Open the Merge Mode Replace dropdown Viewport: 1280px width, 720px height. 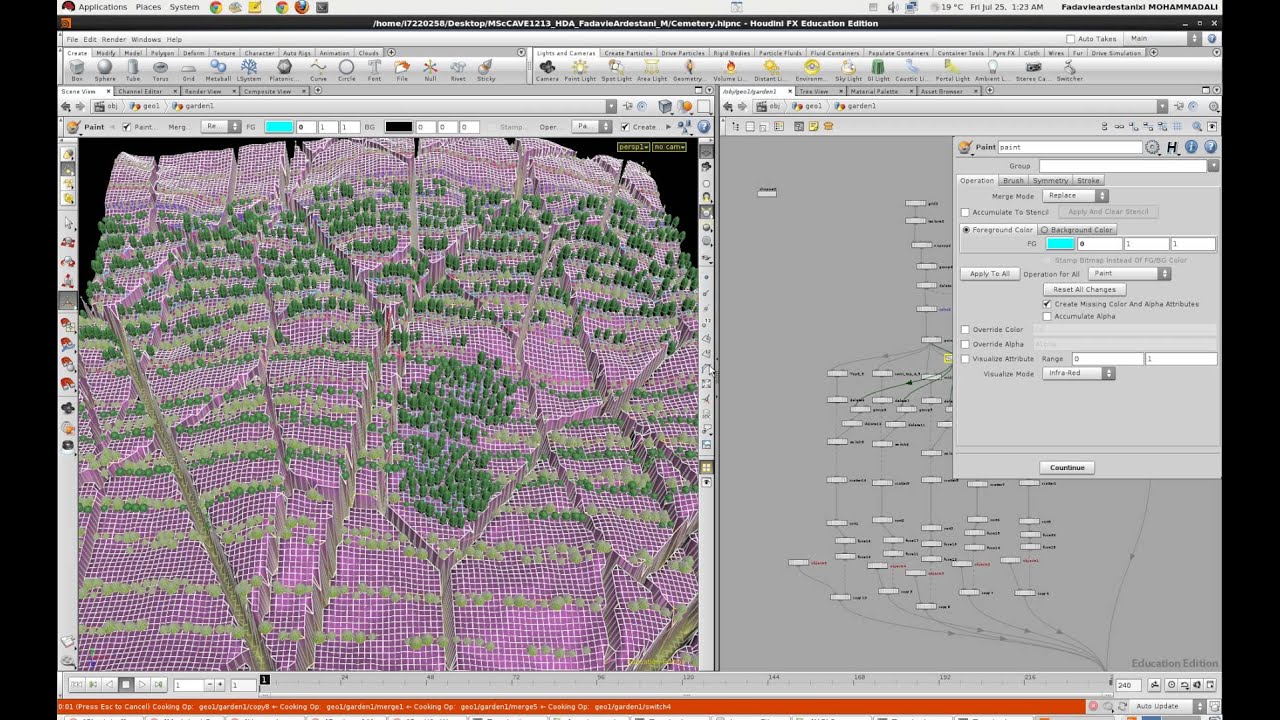pos(1076,196)
